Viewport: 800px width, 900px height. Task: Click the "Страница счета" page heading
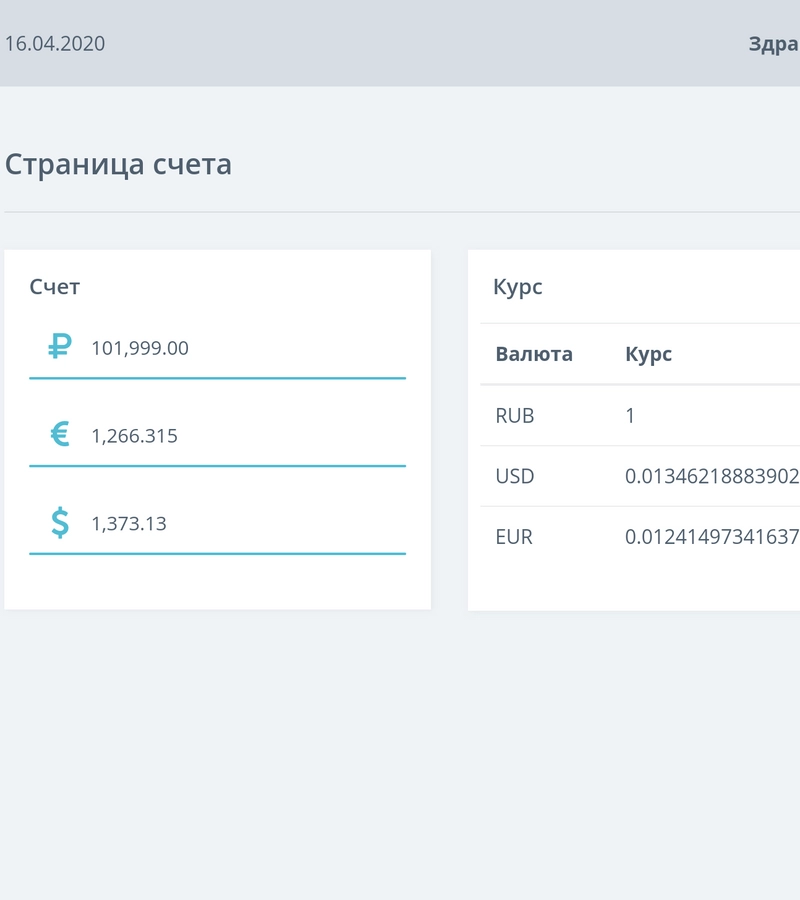pos(118,164)
